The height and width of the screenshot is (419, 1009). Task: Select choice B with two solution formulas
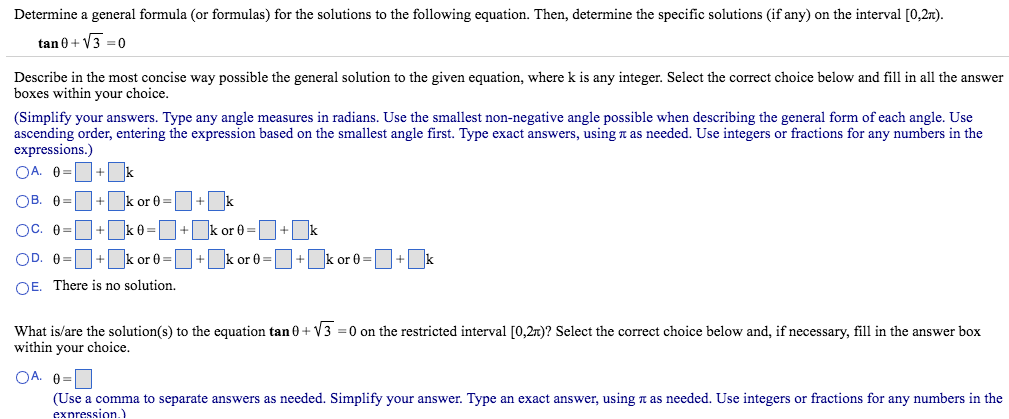[x=23, y=200]
